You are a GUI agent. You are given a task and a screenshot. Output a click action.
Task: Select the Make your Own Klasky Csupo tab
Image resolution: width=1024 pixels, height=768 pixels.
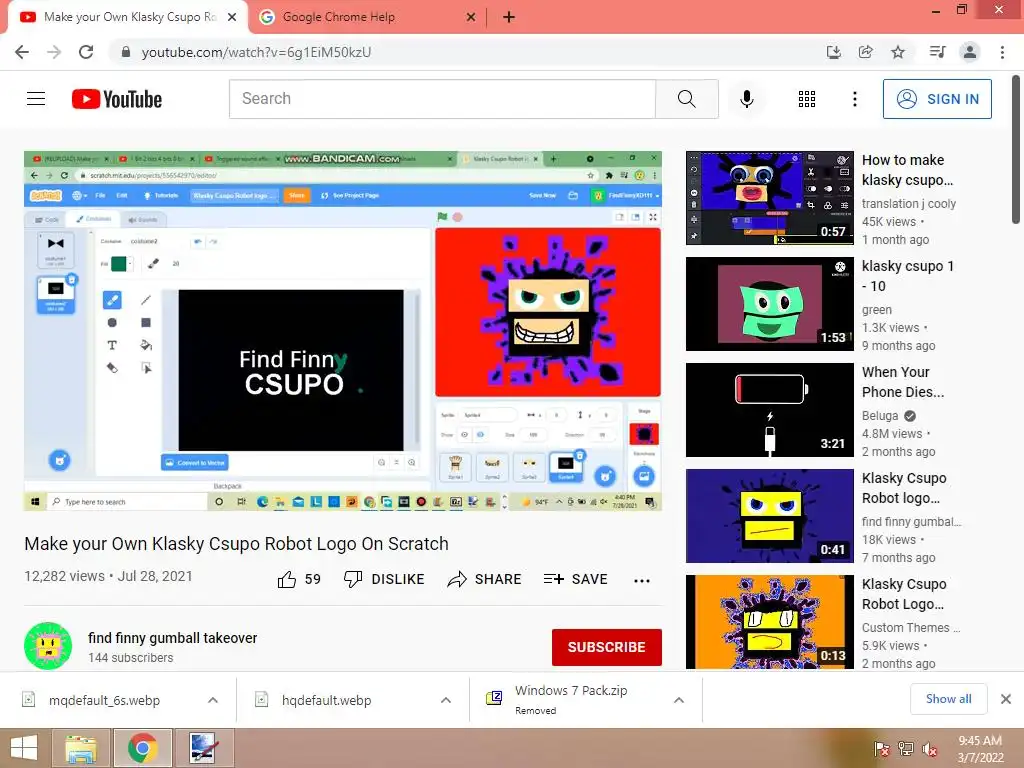click(x=127, y=17)
